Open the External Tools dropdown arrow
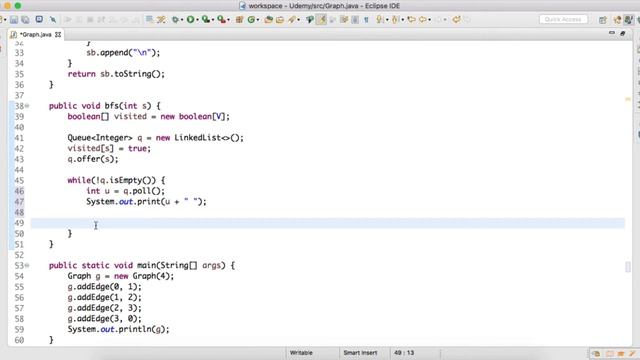The width and height of the screenshot is (640, 360). click(x=228, y=20)
